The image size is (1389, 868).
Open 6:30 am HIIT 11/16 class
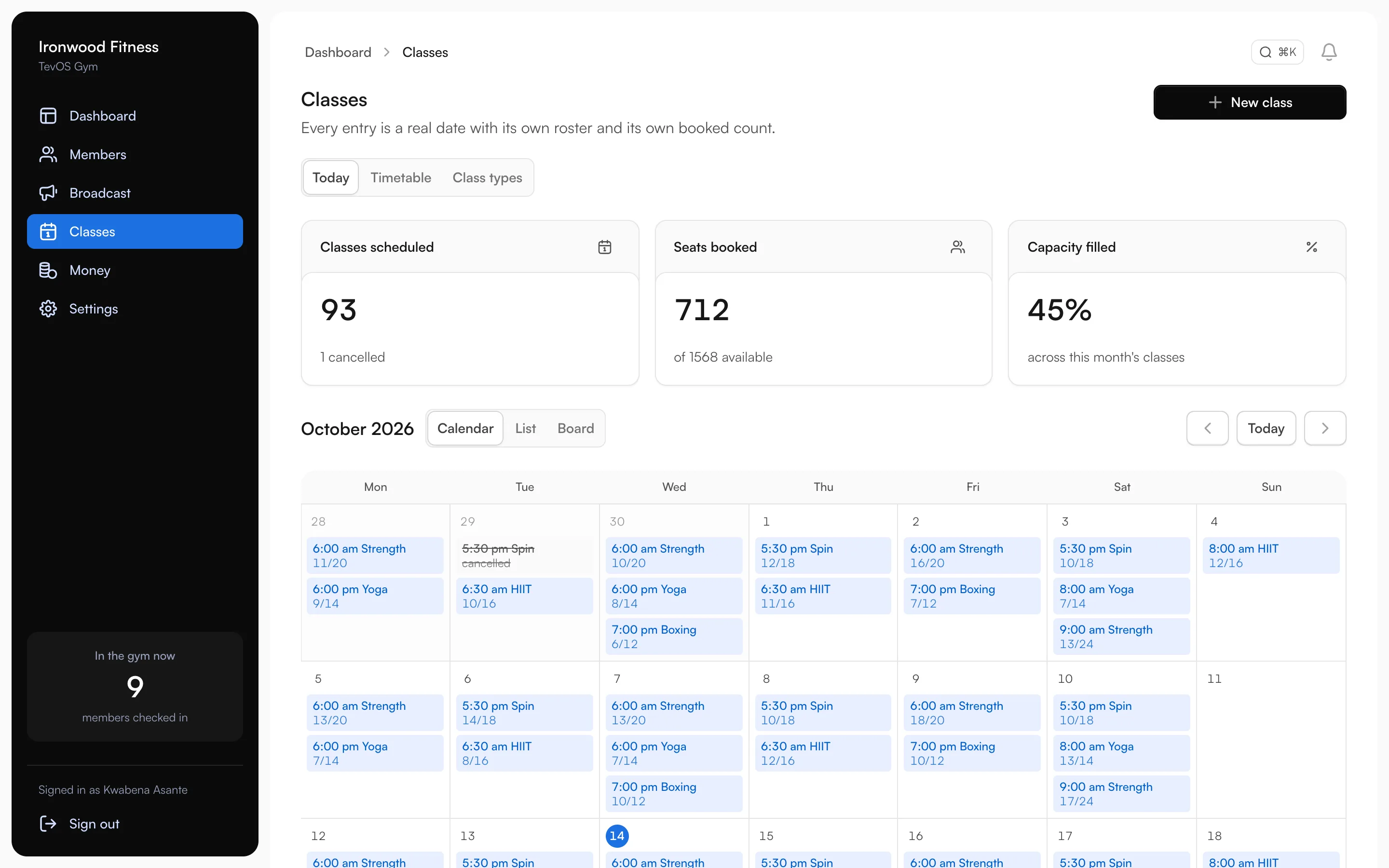tap(823, 596)
